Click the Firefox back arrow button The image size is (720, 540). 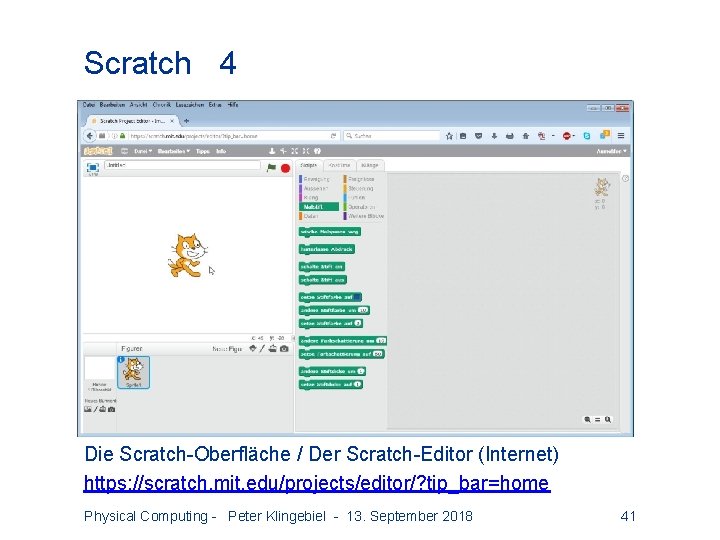90,136
